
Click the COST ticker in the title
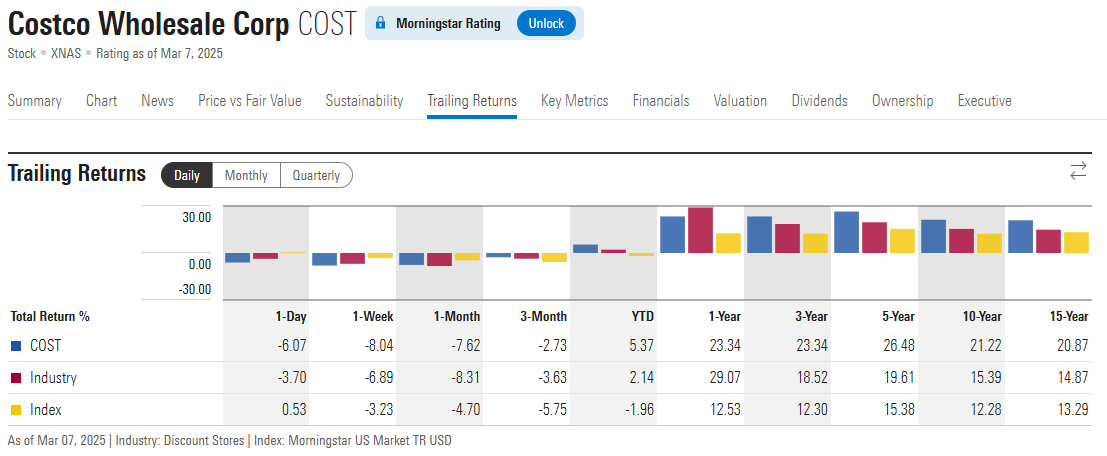(x=328, y=25)
